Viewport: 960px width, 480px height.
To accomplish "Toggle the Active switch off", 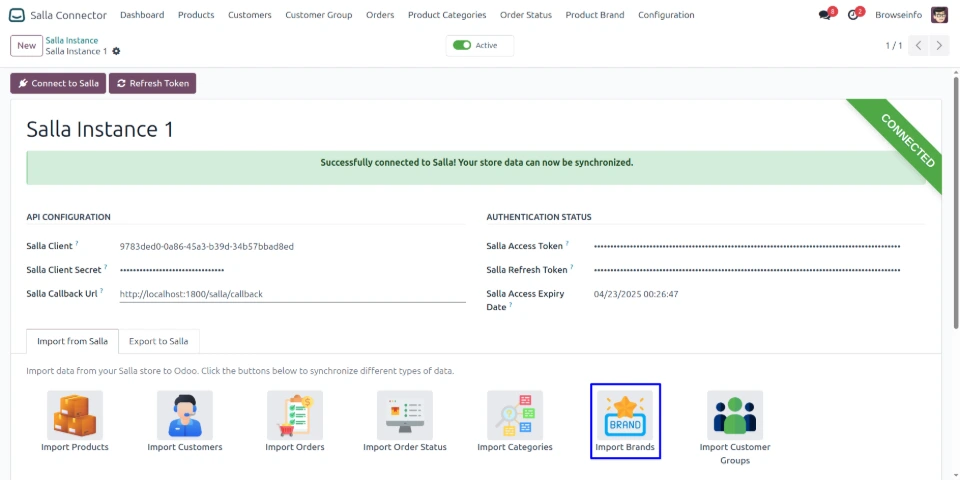I will pos(462,45).
